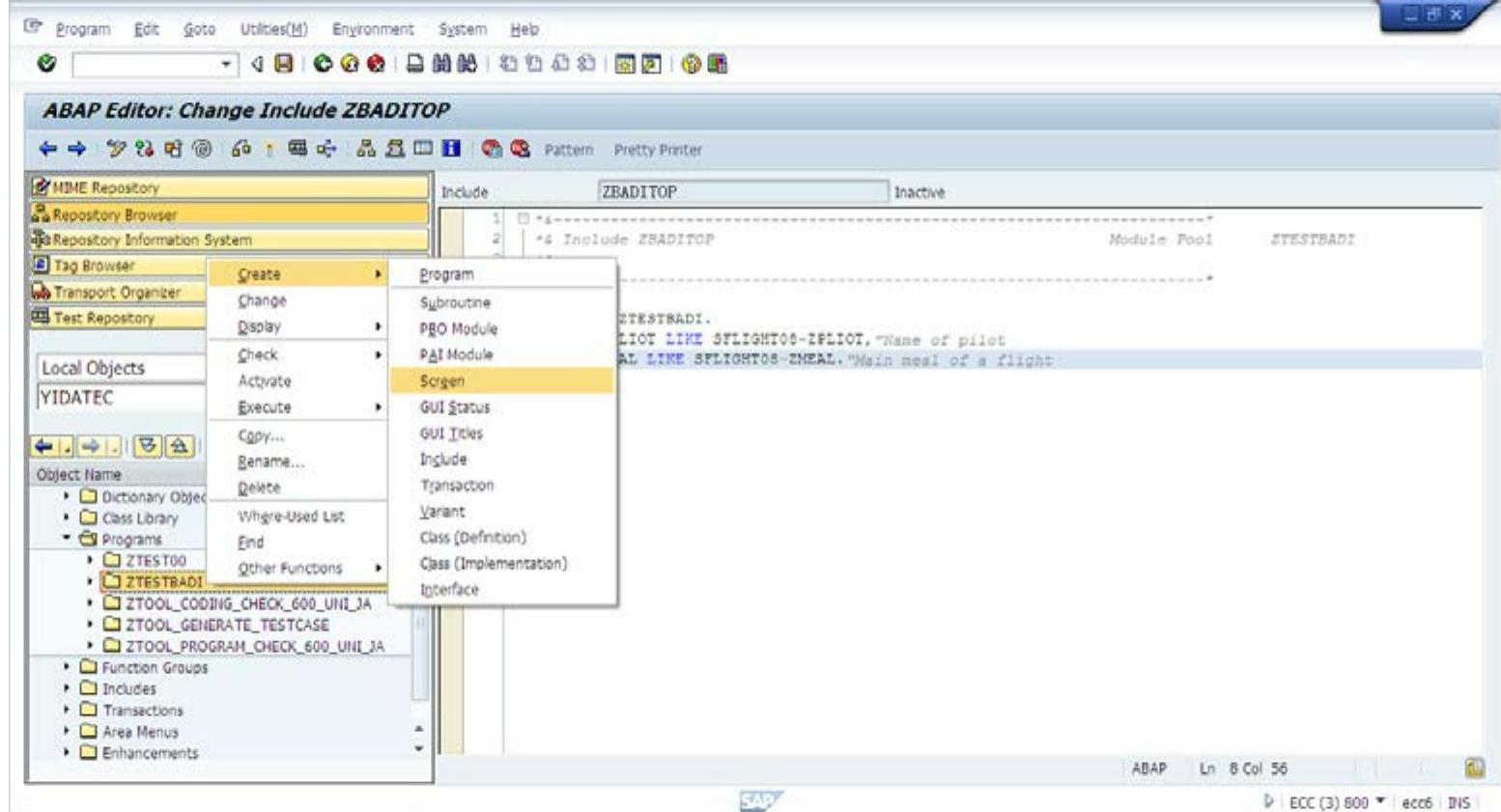Expand the ZTEST00 program node
1501x812 pixels.
coord(91,560)
